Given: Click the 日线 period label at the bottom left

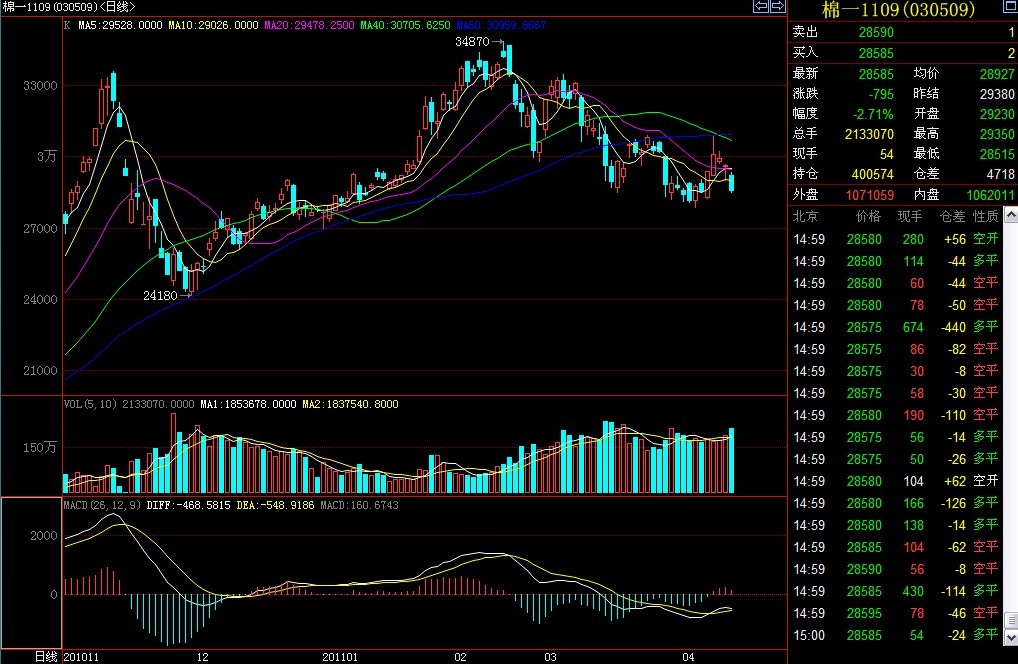Looking at the screenshot, I should pyautogui.click(x=46, y=656).
